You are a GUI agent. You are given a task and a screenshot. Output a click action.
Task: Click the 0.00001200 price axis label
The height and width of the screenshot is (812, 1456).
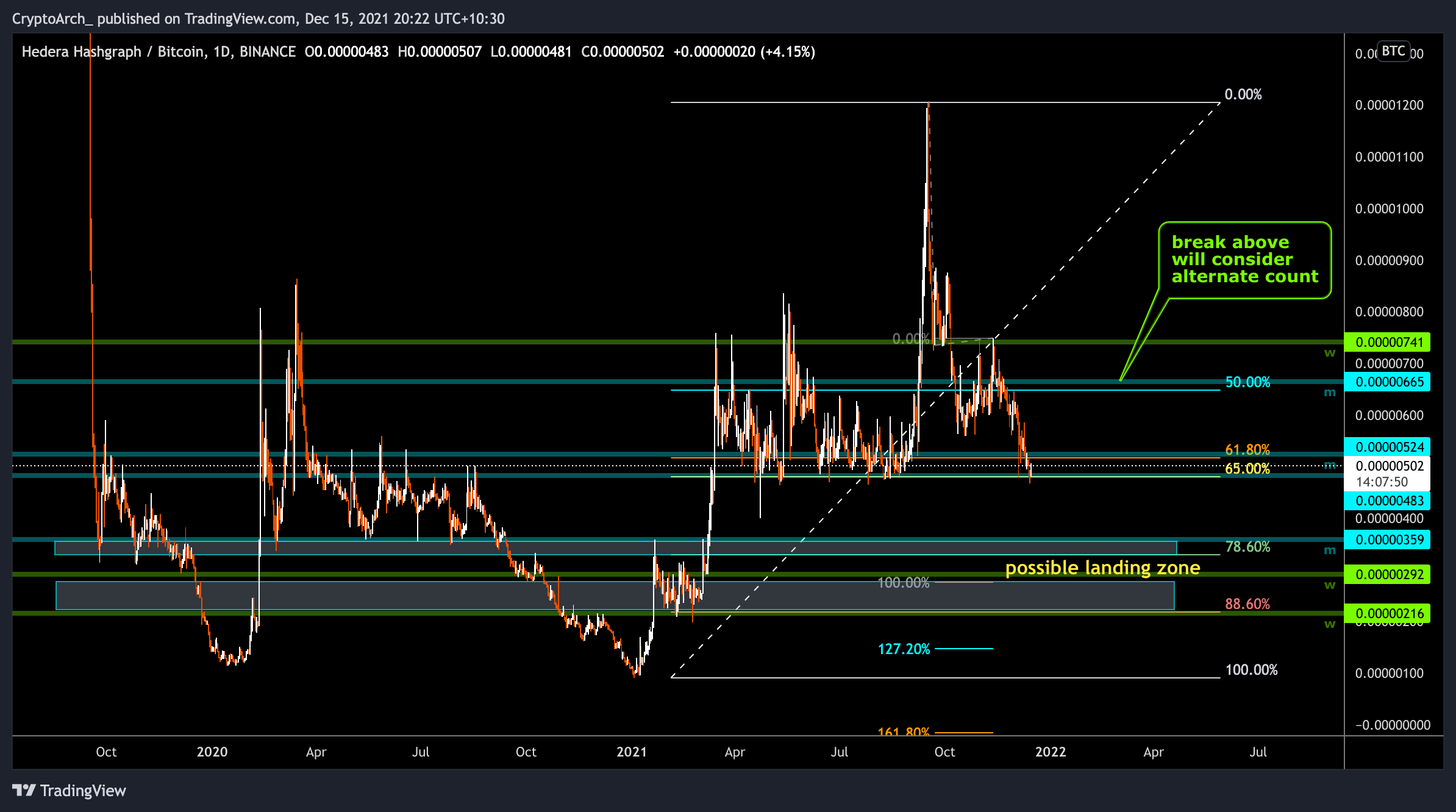(x=1389, y=105)
